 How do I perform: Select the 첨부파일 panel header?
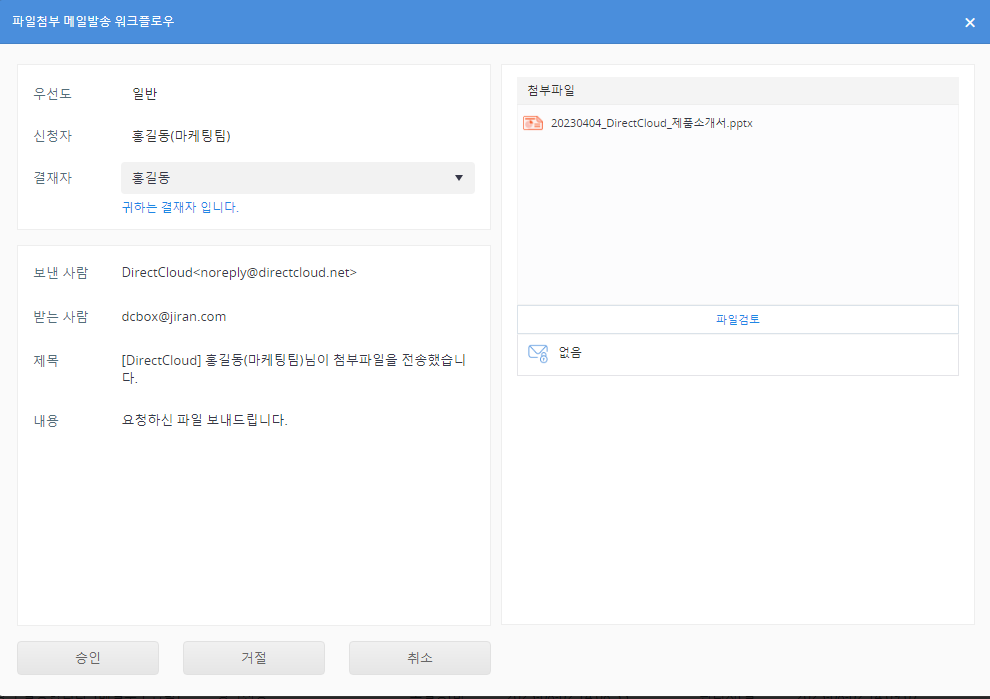737,91
